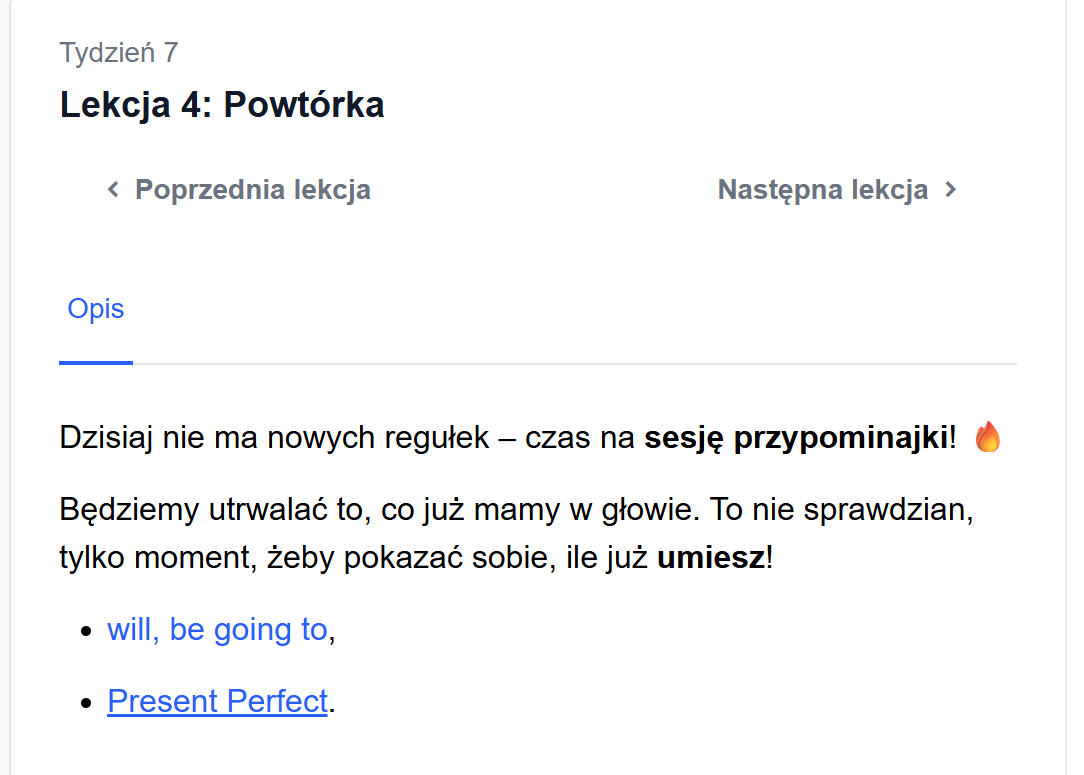Go to Następna lekcja
Viewport: 1084px width, 775px height.
coord(822,189)
